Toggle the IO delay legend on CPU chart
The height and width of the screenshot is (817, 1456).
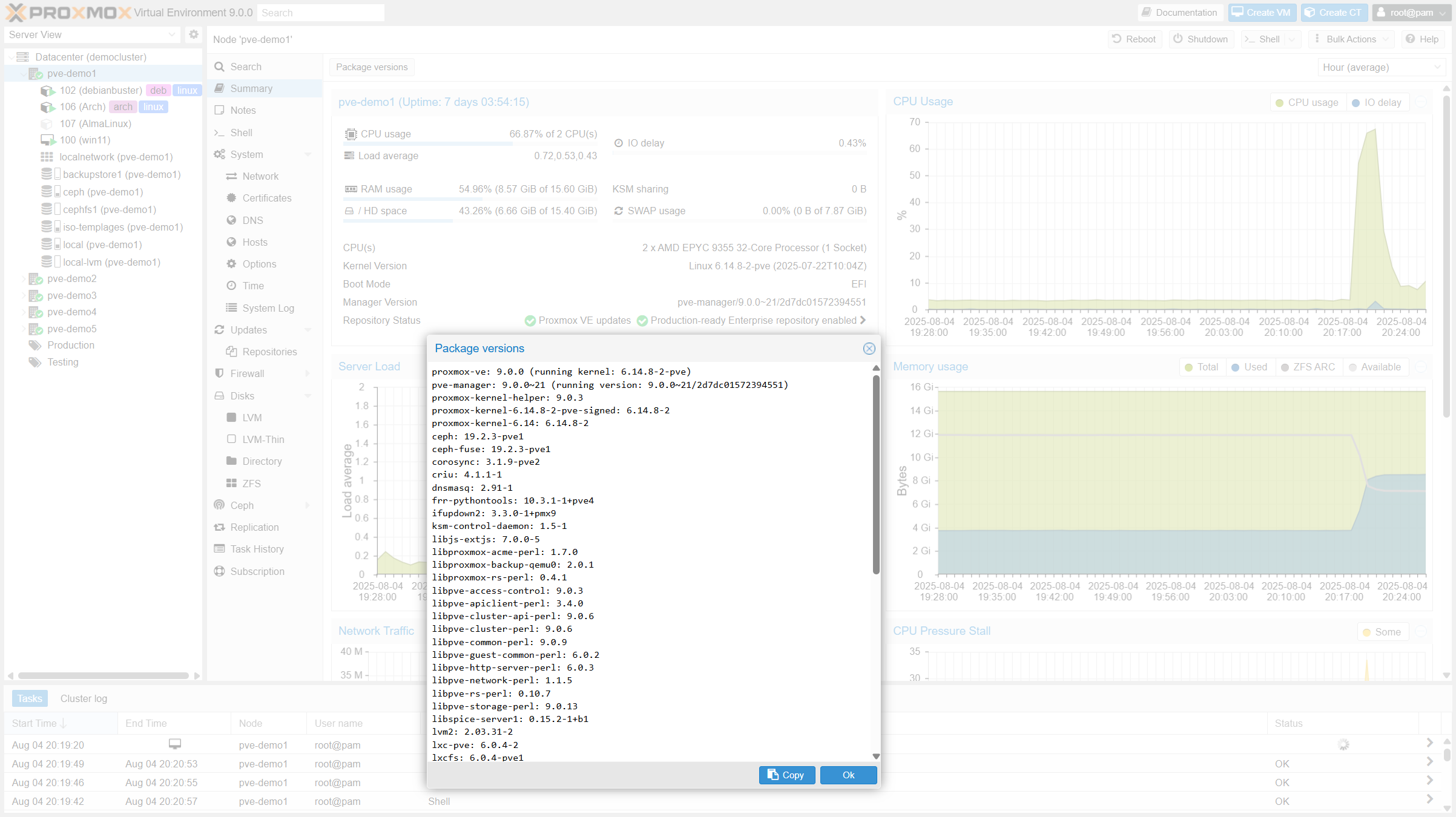point(1377,102)
